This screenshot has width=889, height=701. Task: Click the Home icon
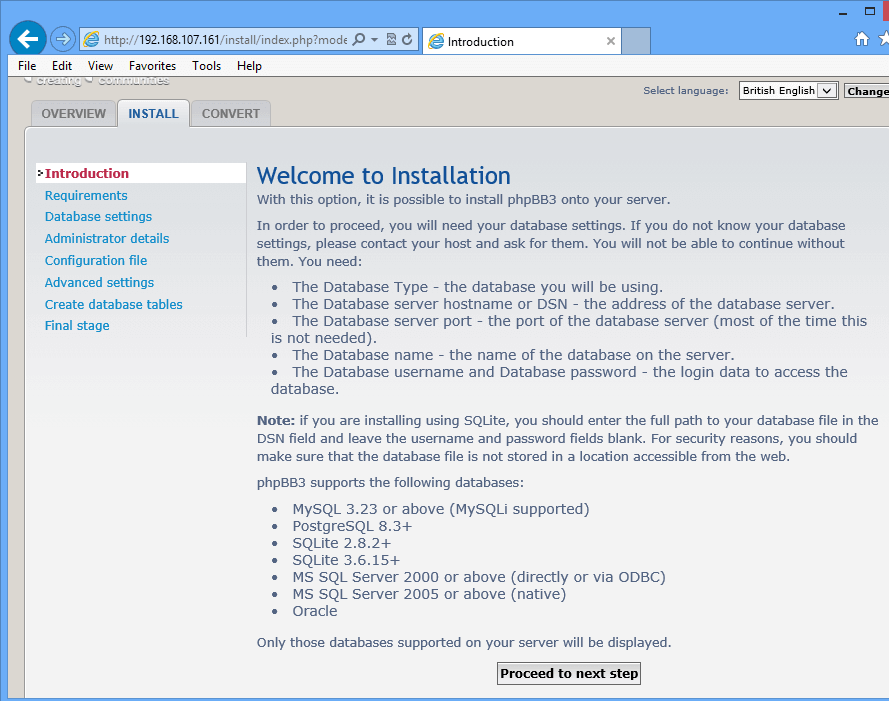tap(862, 39)
